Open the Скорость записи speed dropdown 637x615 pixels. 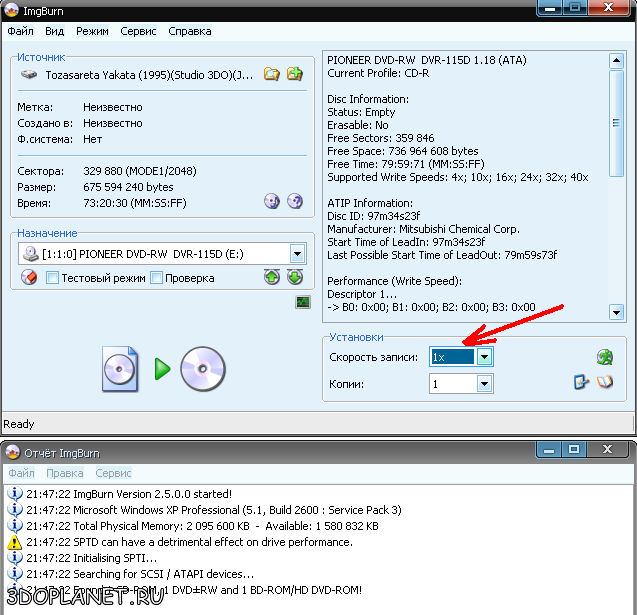484,357
